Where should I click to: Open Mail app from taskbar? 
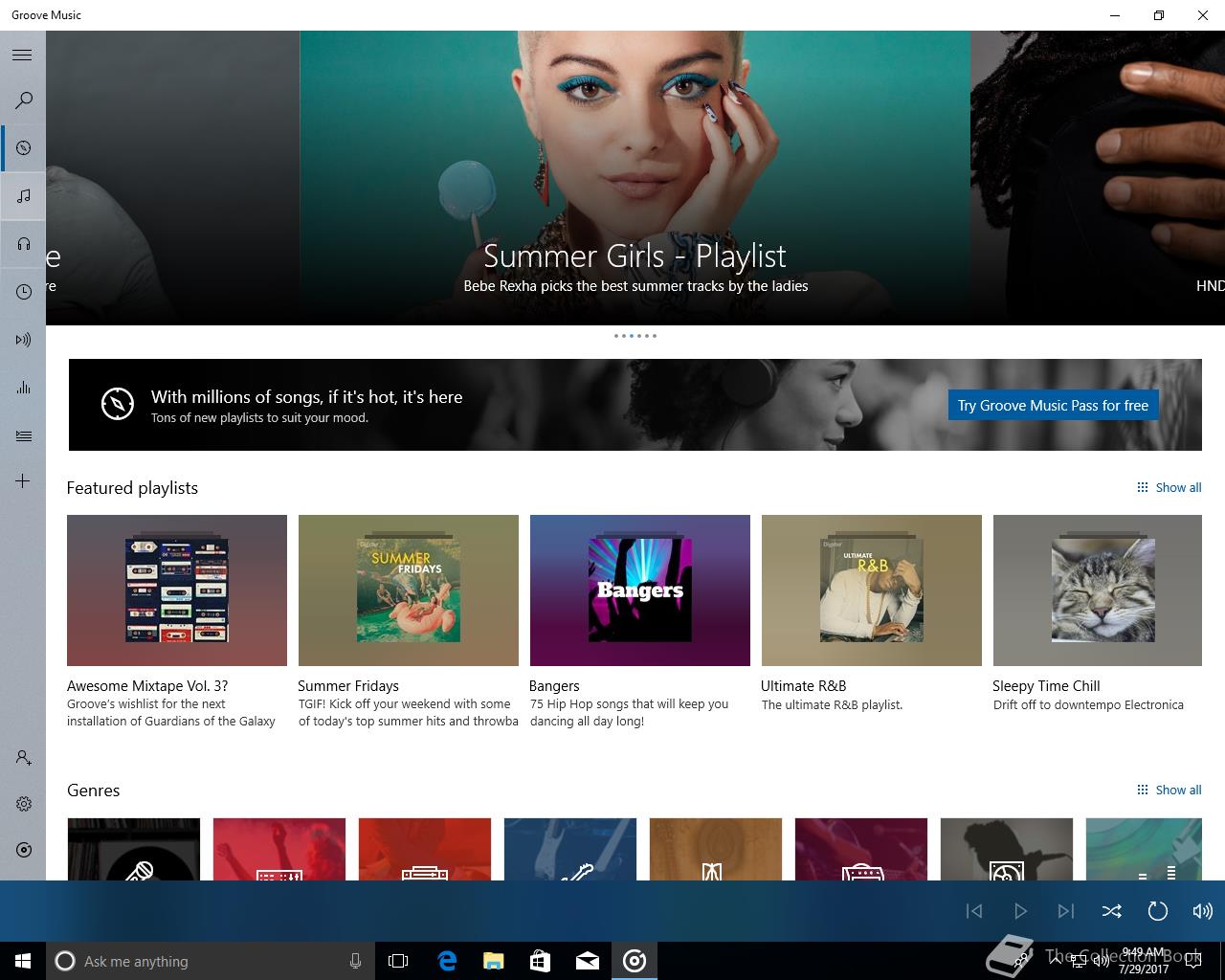point(588,961)
